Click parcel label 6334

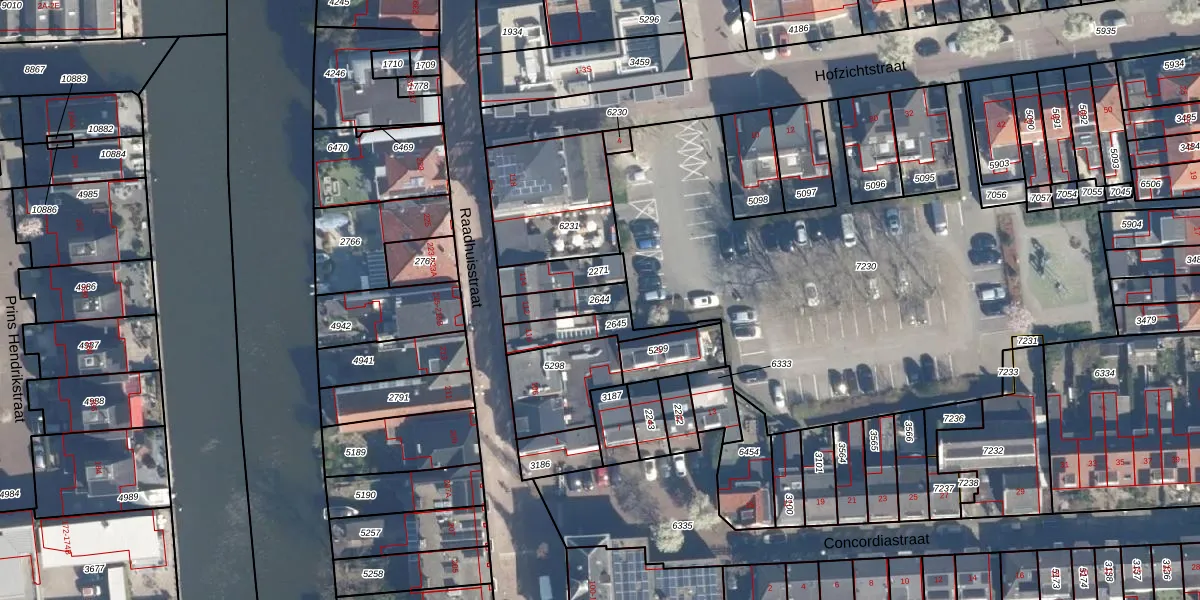1104,373
